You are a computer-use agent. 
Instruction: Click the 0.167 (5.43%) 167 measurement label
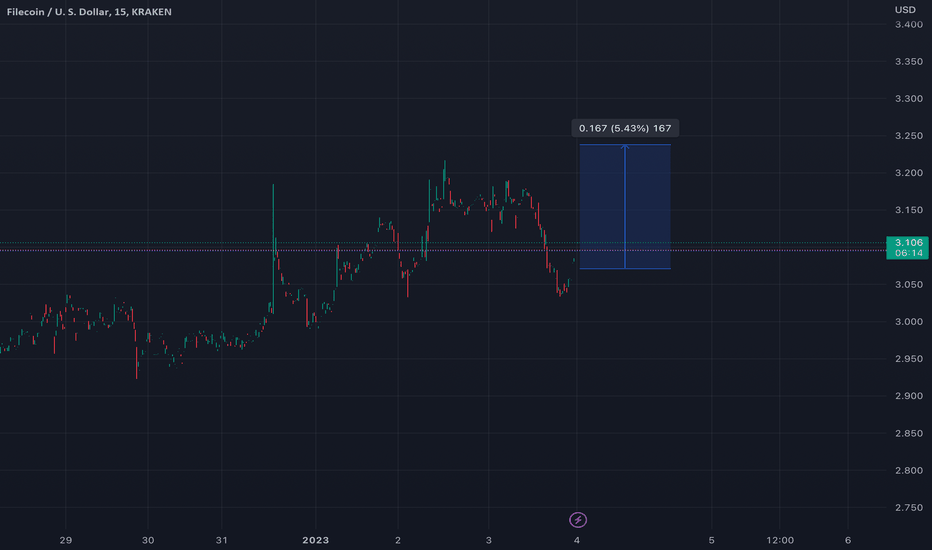click(625, 128)
